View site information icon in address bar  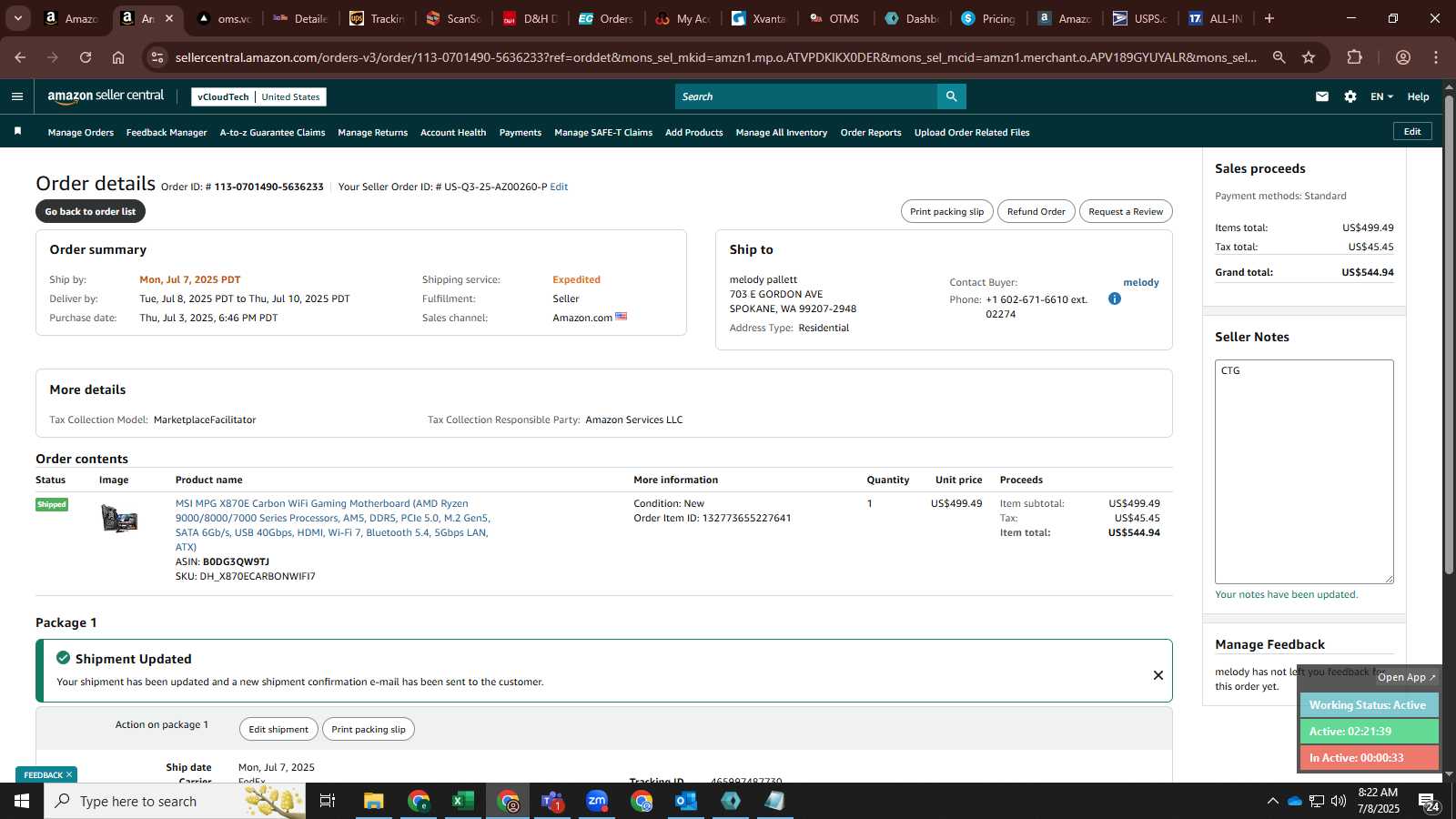157,57
